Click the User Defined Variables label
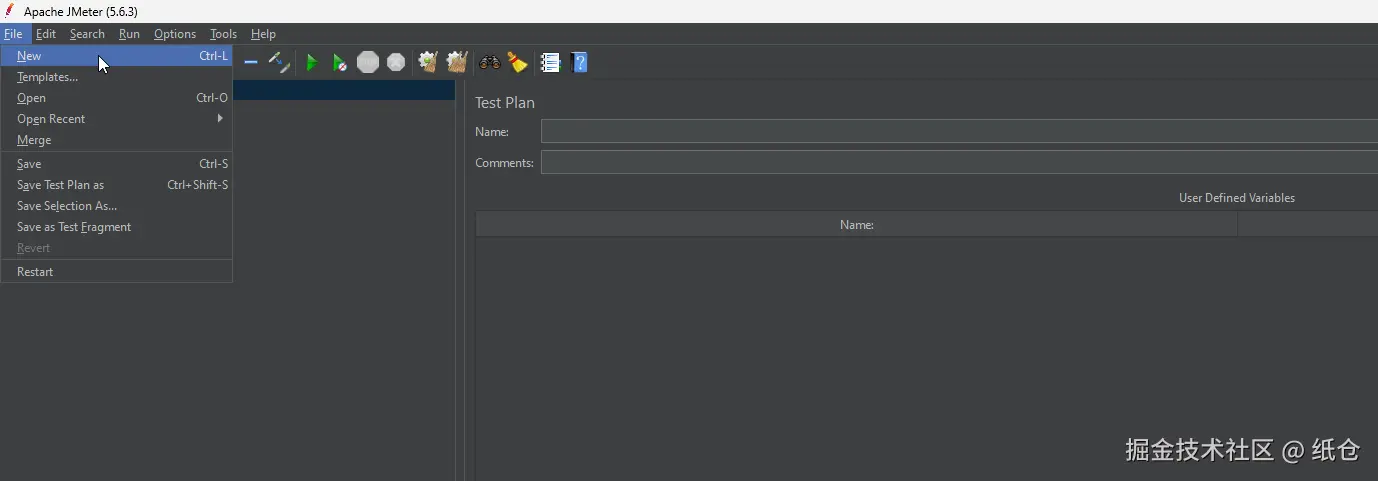Viewport: 1378px width, 481px height. click(1237, 198)
